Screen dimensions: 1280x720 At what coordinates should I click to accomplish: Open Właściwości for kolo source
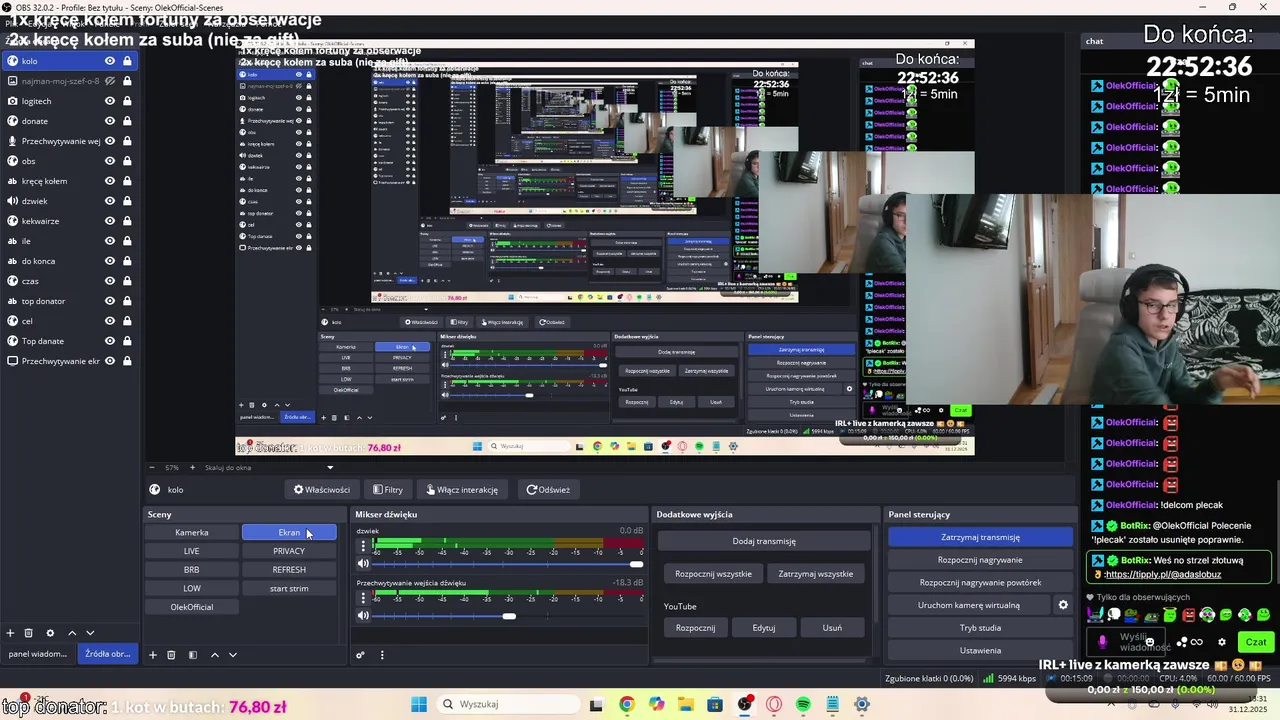point(322,490)
